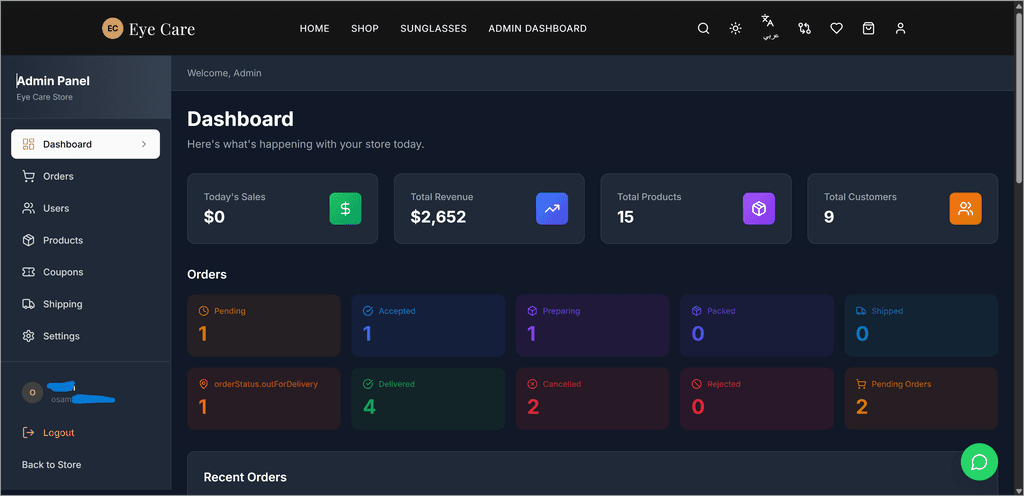This screenshot has width=1024, height=496.
Task: Open the wishlist heart icon
Action: [x=837, y=29]
